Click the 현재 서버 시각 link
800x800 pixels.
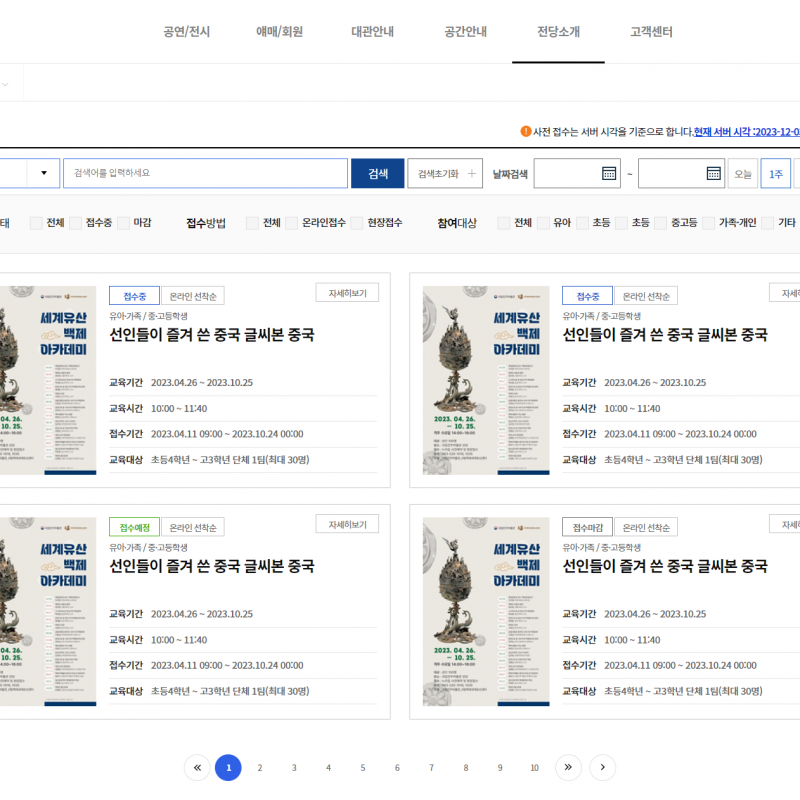click(746, 131)
